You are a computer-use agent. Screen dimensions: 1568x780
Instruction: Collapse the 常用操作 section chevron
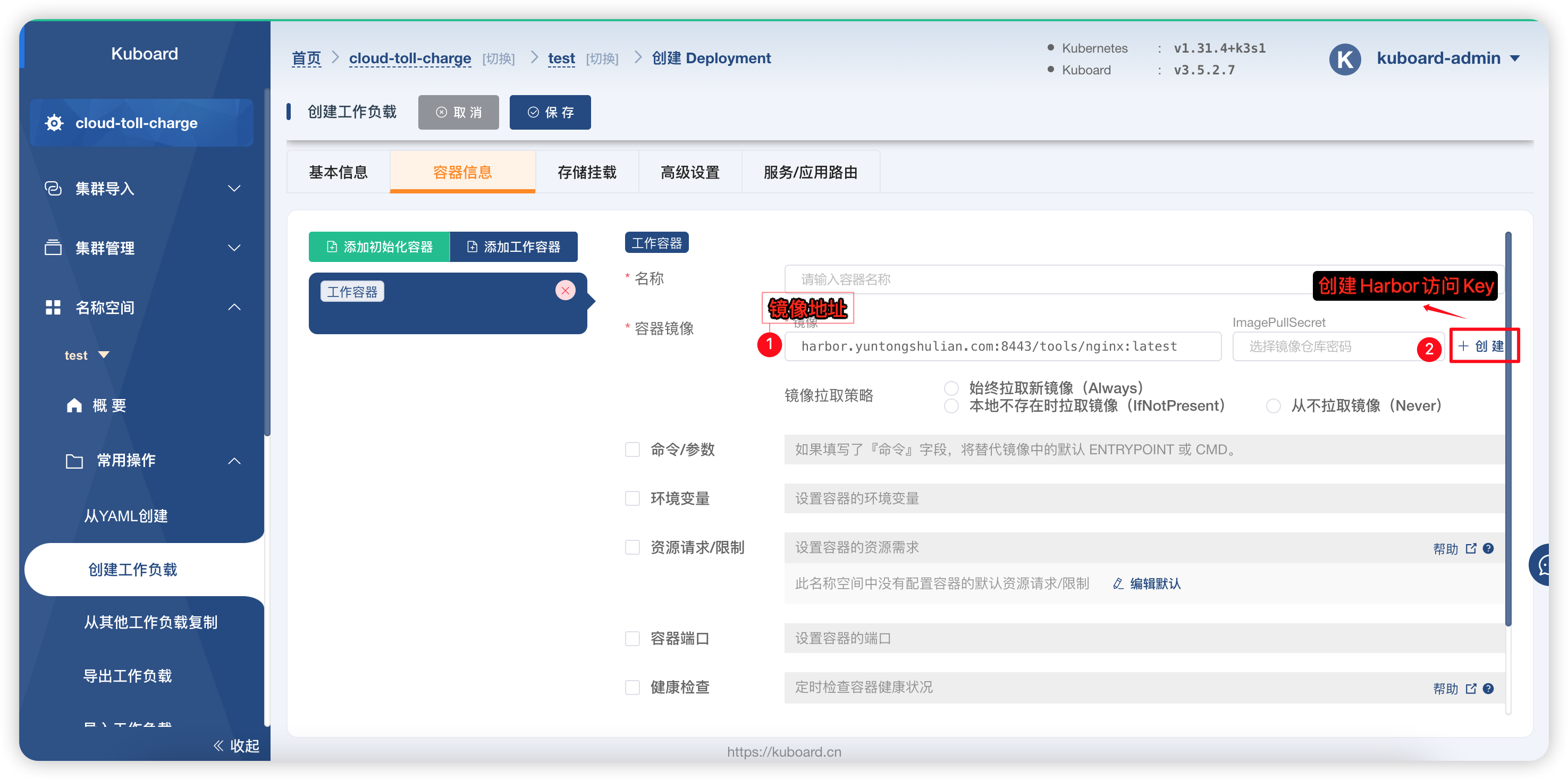234,461
